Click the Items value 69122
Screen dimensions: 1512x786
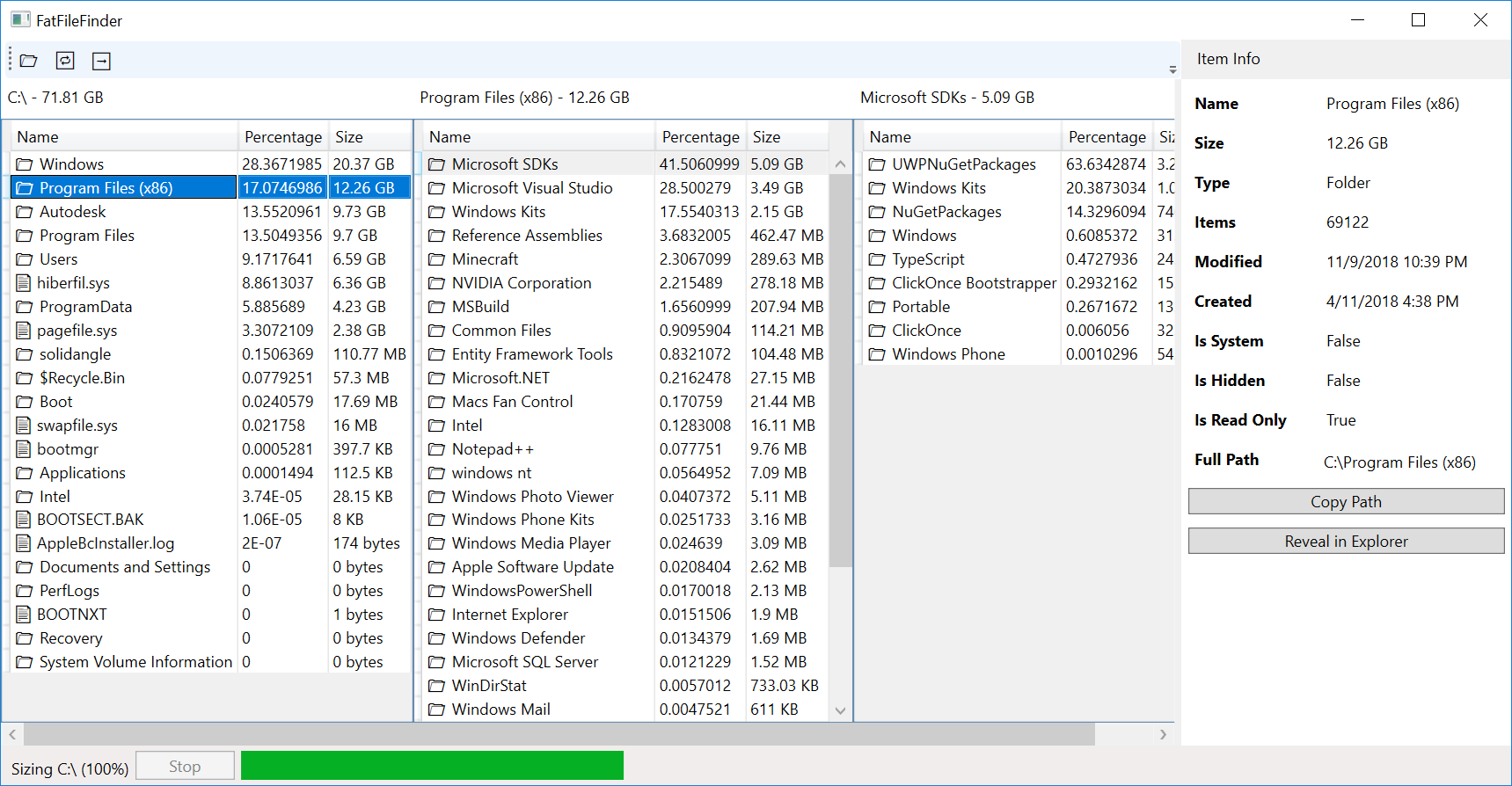tap(1348, 222)
